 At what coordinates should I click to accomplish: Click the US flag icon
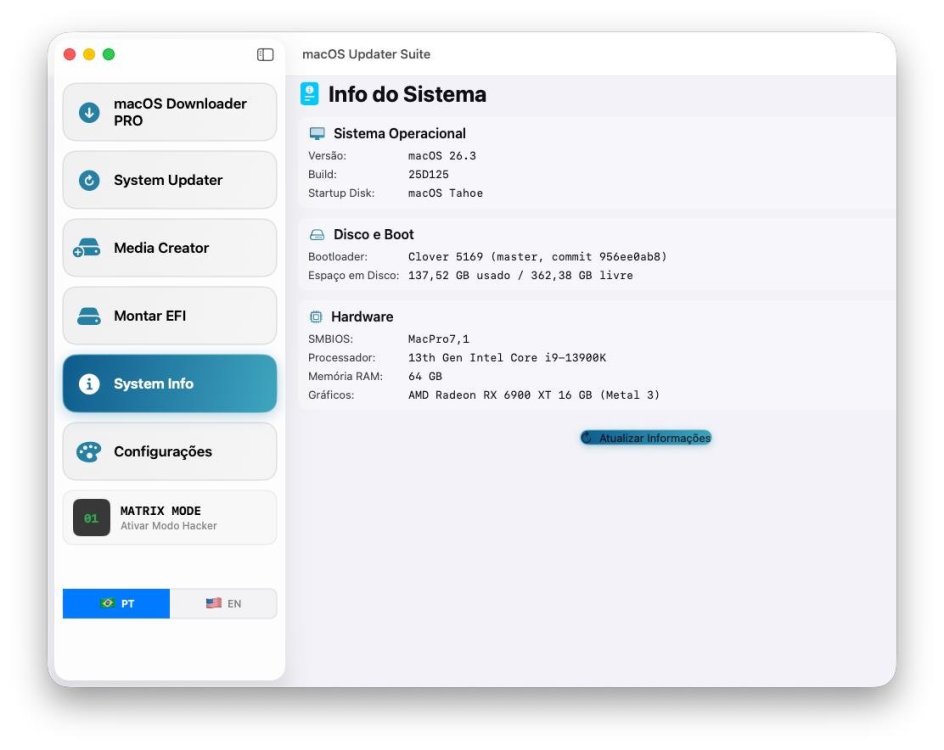[214, 603]
